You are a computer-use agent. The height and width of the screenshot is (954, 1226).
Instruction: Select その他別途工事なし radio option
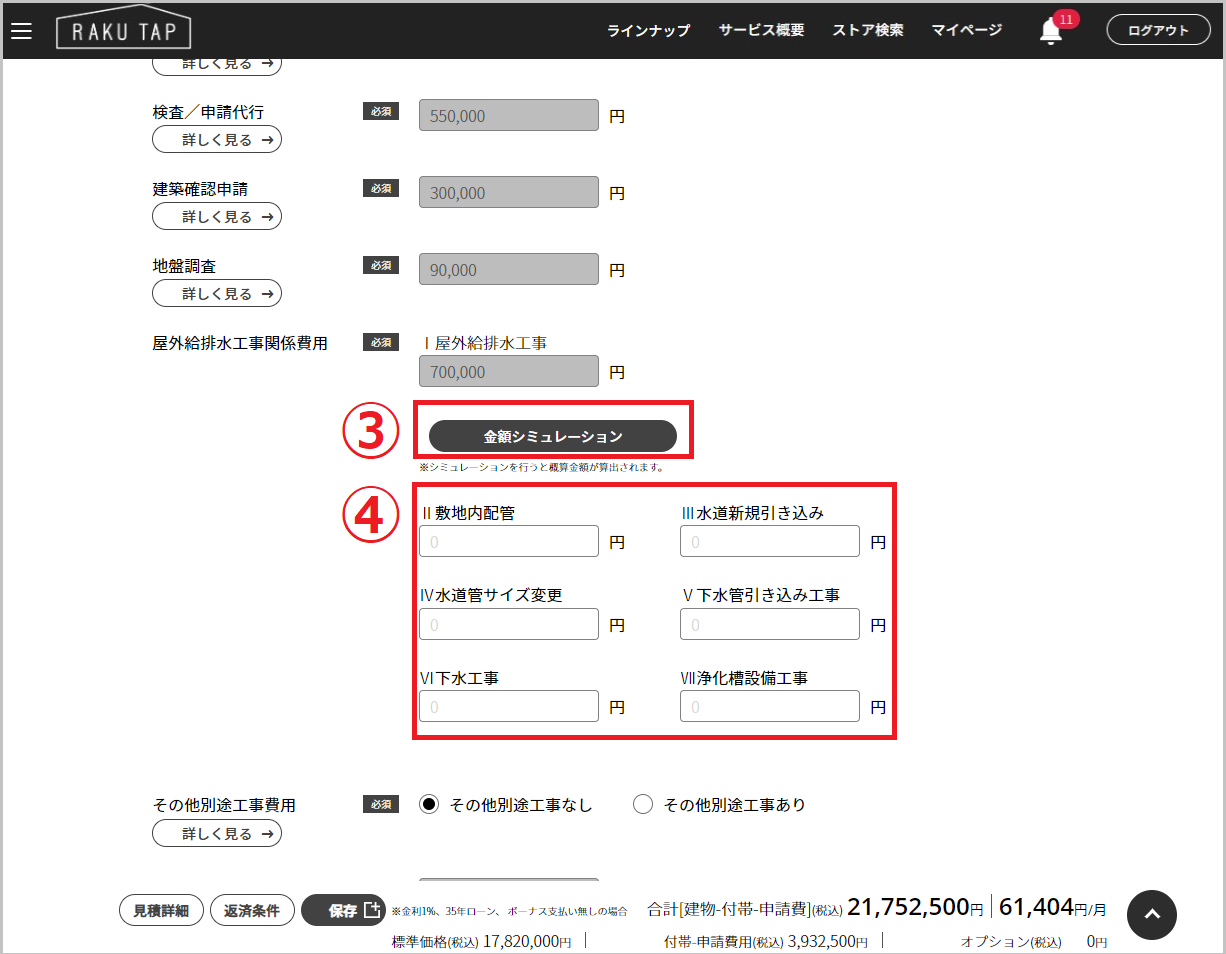click(x=429, y=805)
